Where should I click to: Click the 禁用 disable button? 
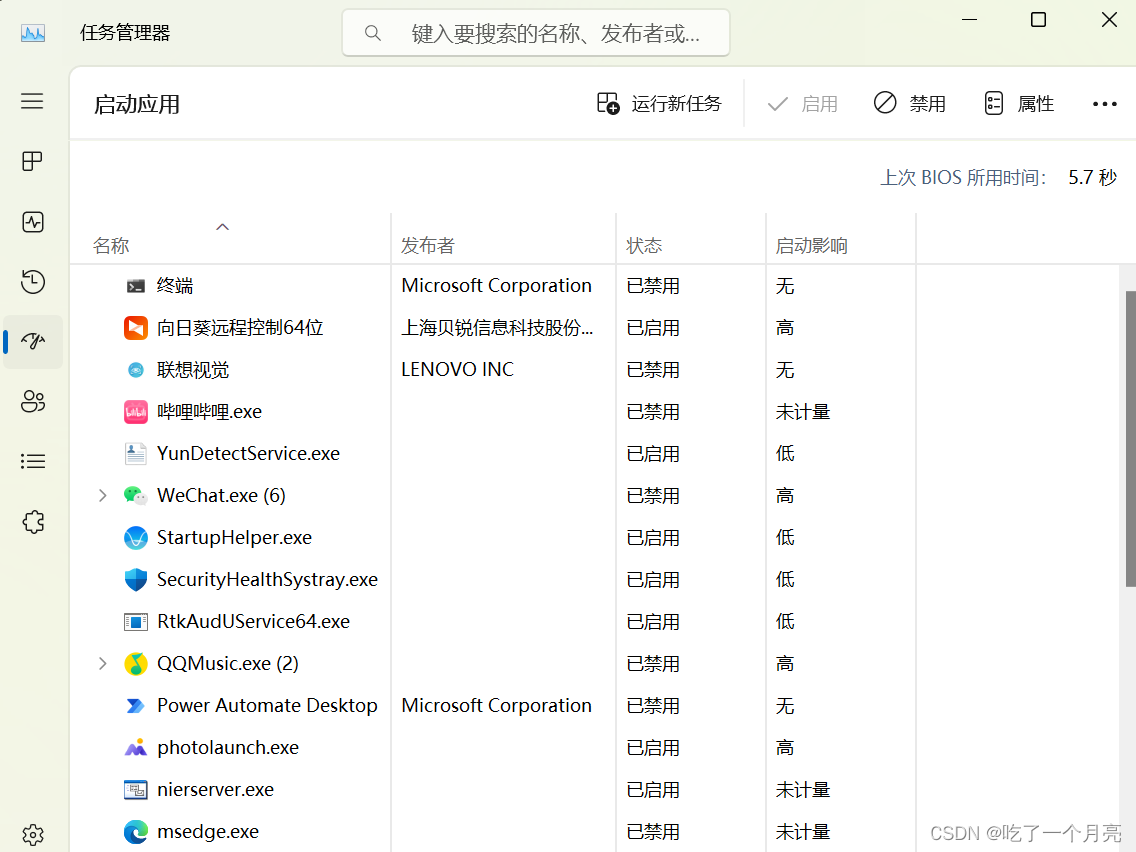(x=910, y=104)
